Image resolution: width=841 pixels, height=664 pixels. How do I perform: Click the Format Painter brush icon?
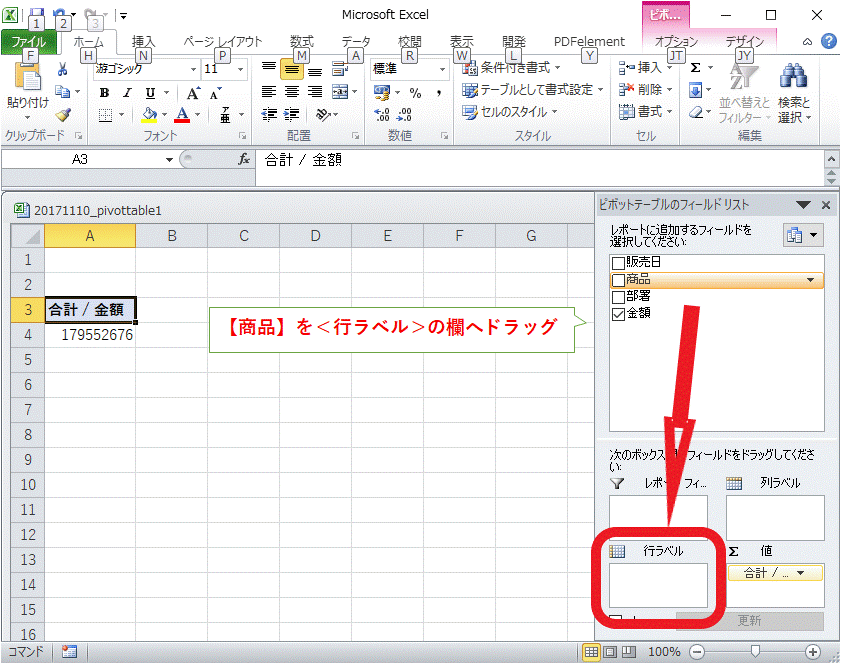62,115
